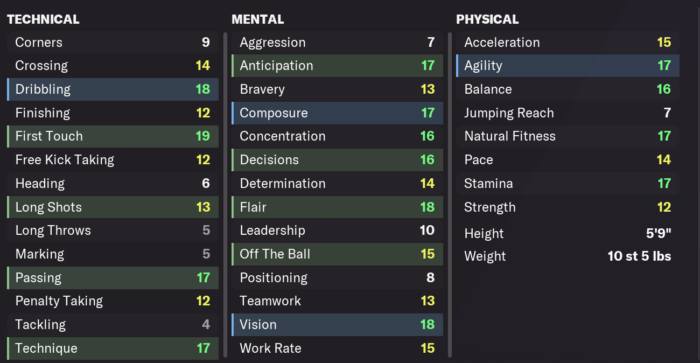Click the First Touch attribute row
Image resolution: width=700 pixels, height=363 pixels.
coord(113,136)
